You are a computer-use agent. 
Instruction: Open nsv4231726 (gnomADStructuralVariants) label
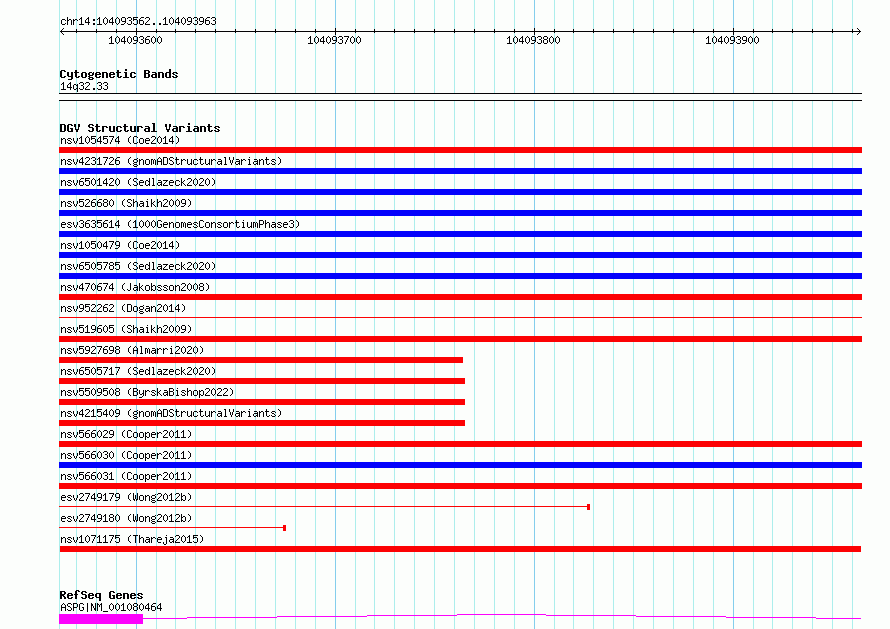pos(171,161)
